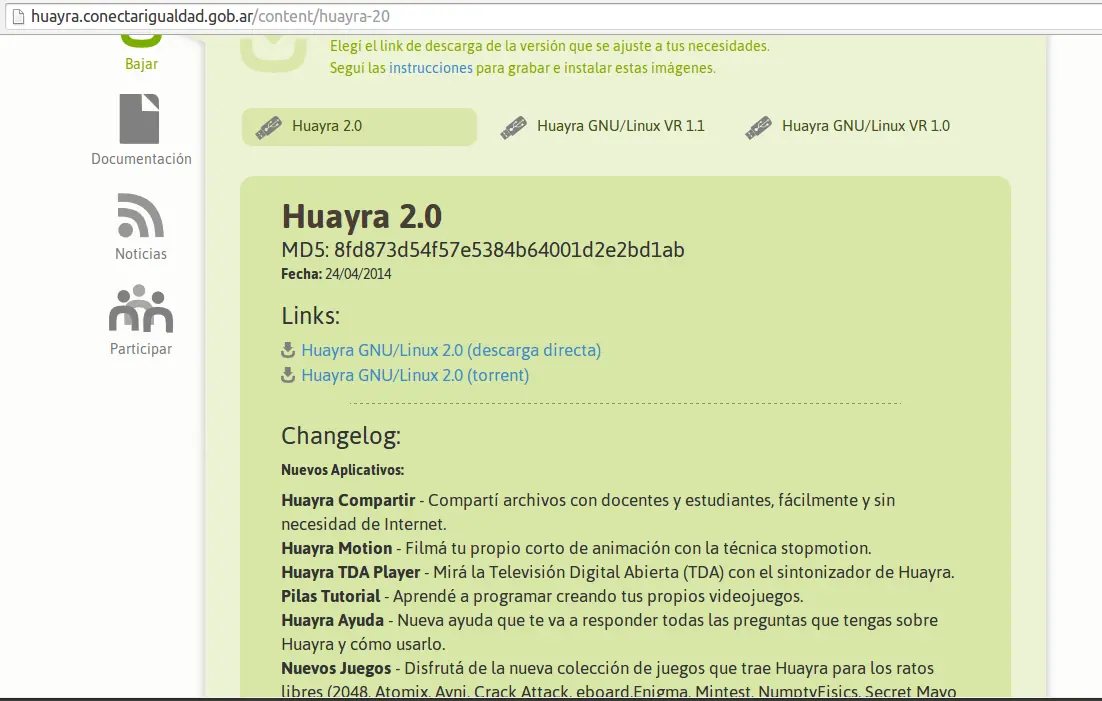Open the instrucciones link
Viewport: 1102px width, 701px height.
(x=431, y=68)
